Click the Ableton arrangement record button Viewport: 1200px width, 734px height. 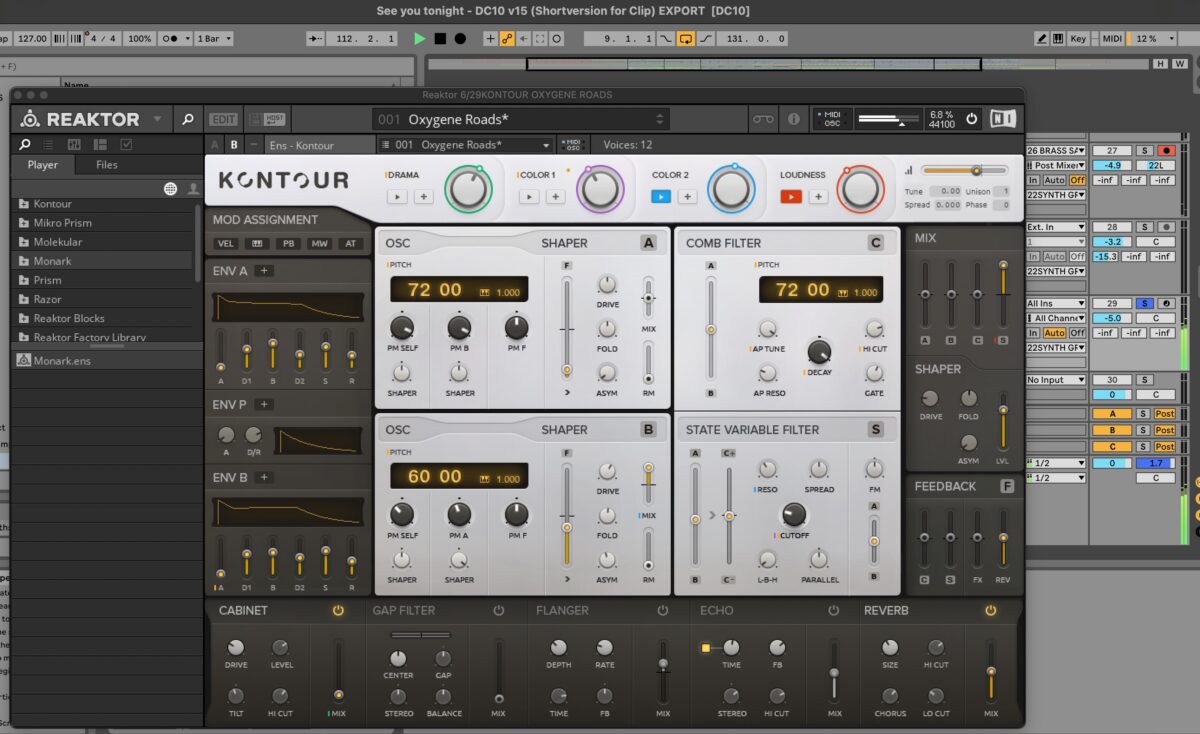pos(460,38)
